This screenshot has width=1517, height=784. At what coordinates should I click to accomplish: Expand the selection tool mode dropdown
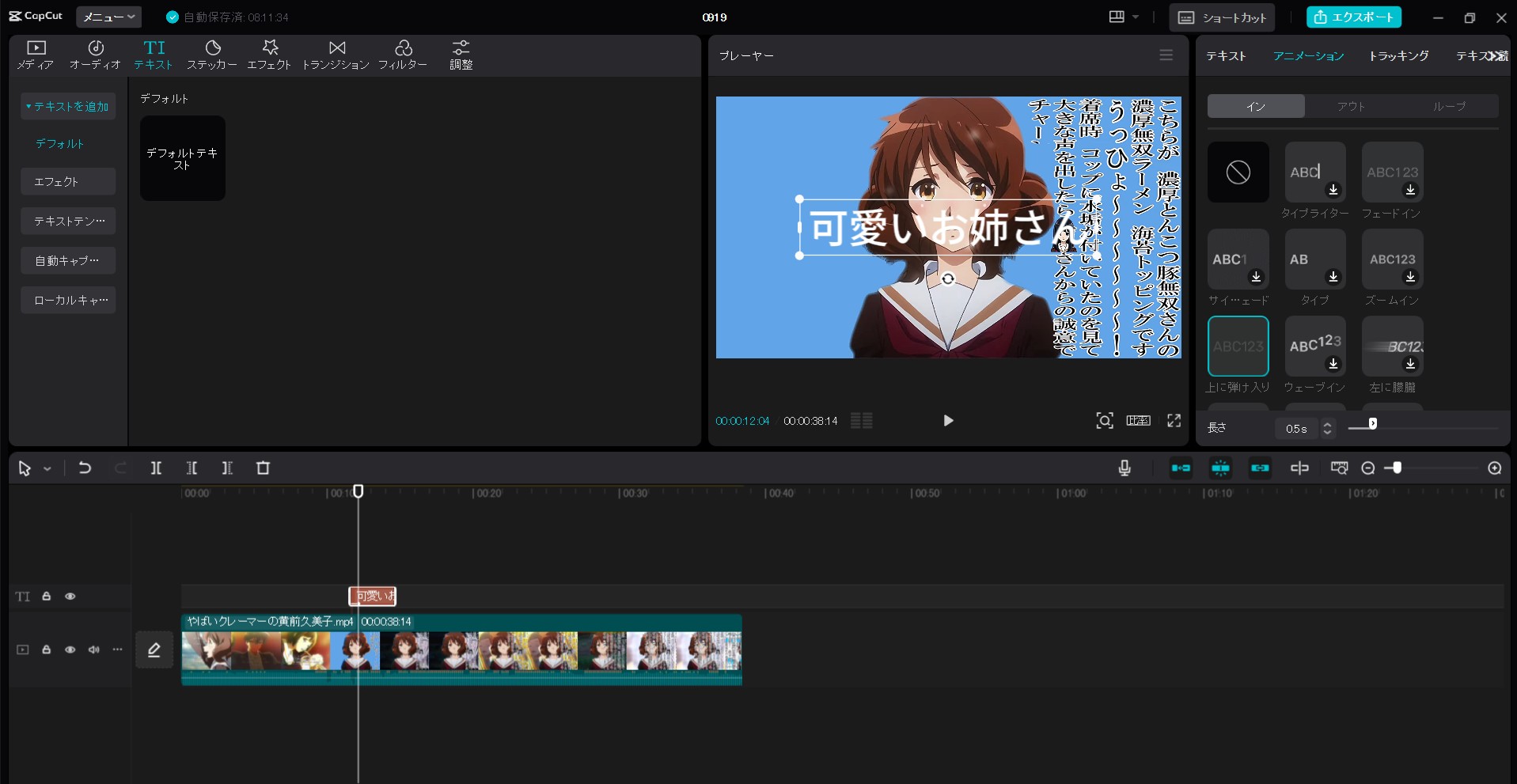pyautogui.click(x=47, y=469)
